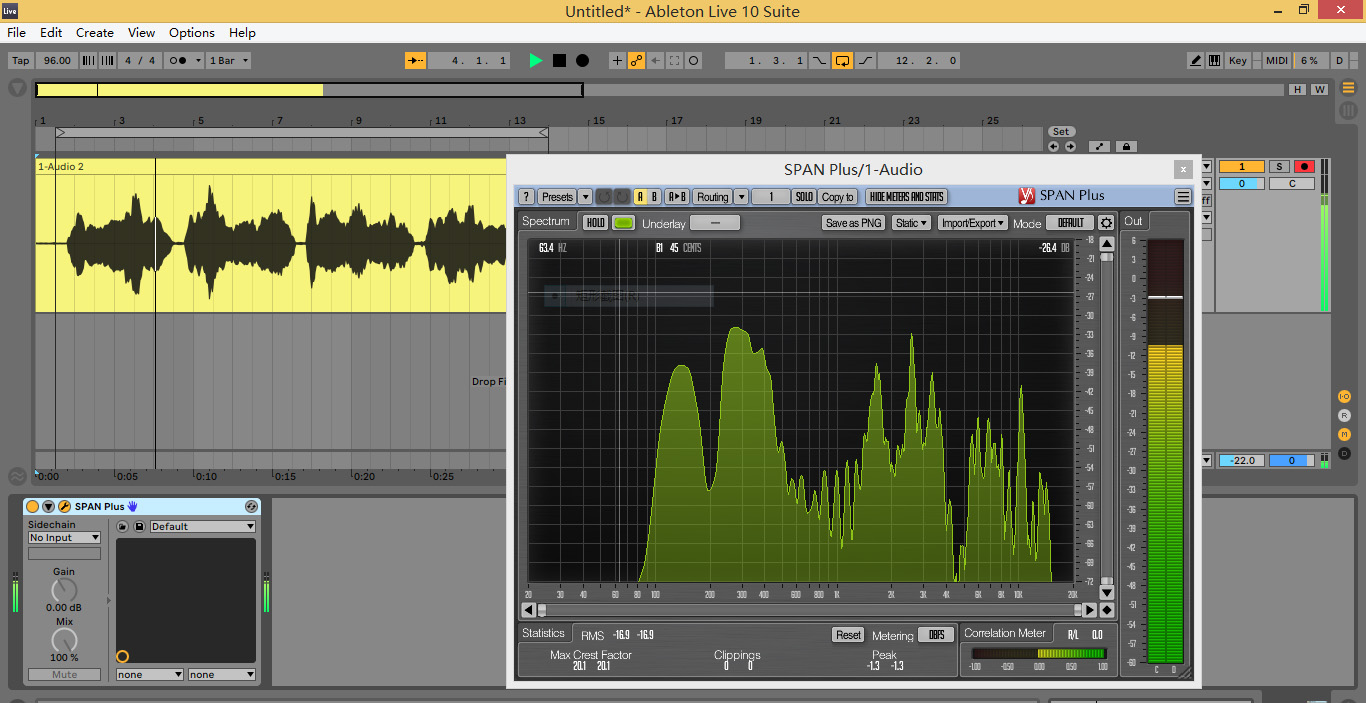The image size is (1366, 703).
Task: Click the Save as PNG button
Action: pos(853,223)
